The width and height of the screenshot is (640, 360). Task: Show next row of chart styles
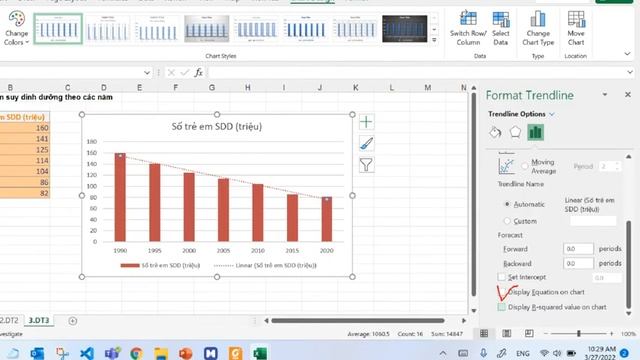click(x=434, y=29)
